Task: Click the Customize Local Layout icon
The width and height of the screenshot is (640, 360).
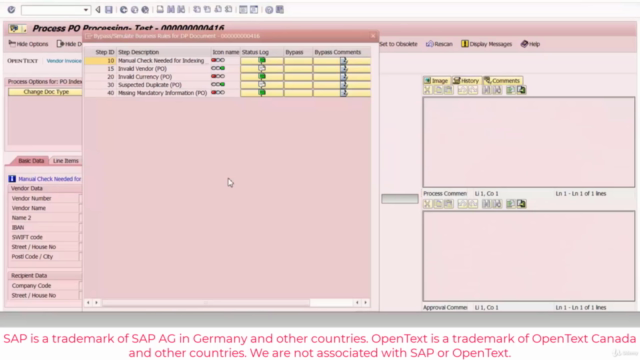Action: coord(280,9)
